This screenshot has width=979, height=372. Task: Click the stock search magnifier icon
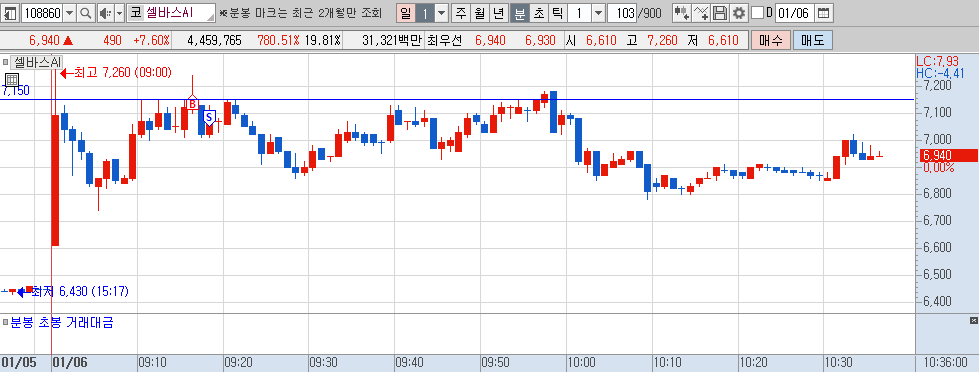point(86,12)
